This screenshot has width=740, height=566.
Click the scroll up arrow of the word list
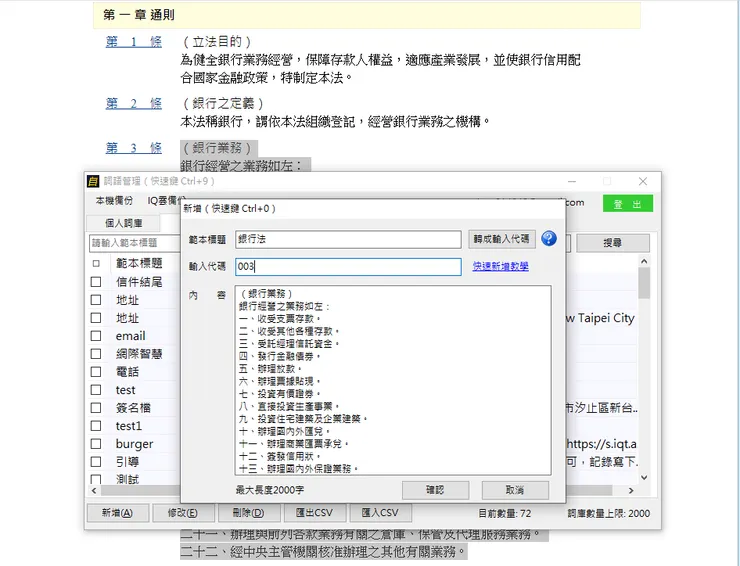pos(644,261)
